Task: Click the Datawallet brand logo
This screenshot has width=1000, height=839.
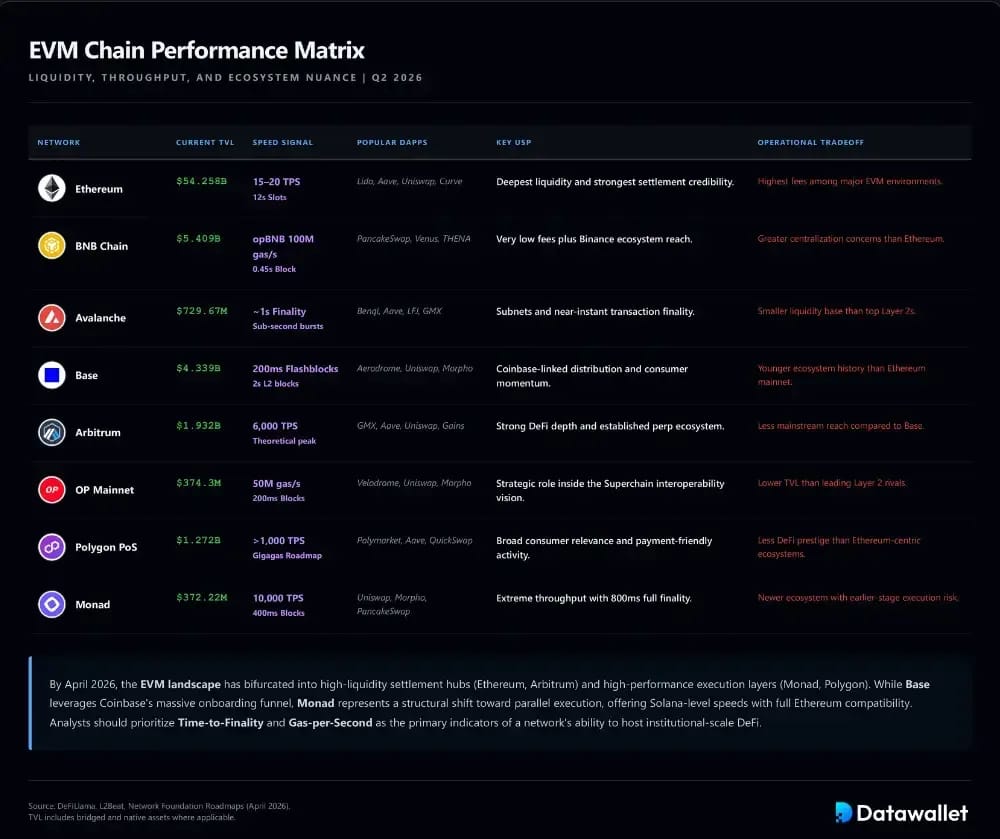Action: 901,812
